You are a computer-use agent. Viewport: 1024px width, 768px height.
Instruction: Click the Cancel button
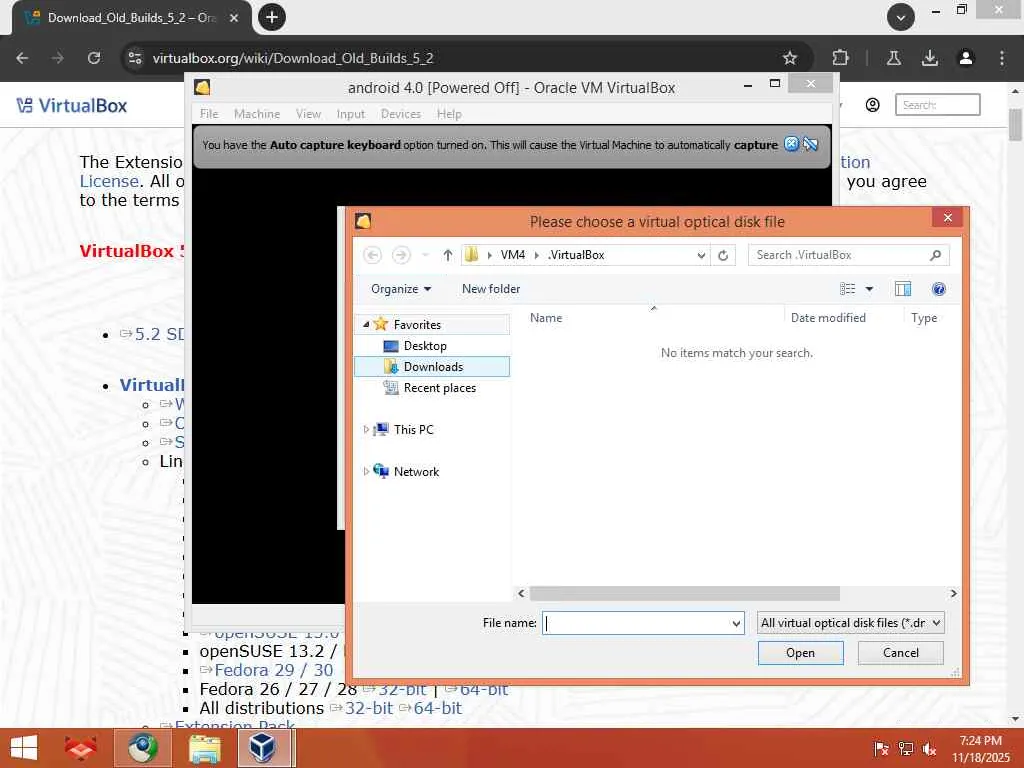(x=901, y=652)
